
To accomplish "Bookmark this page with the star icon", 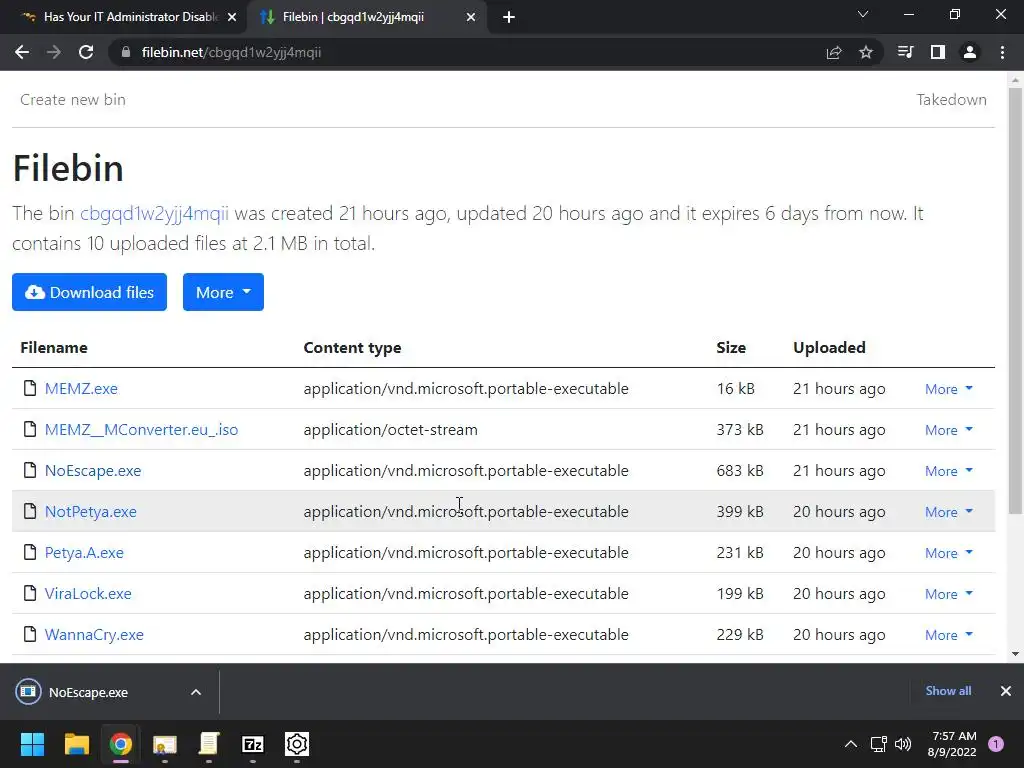I will pos(866,52).
